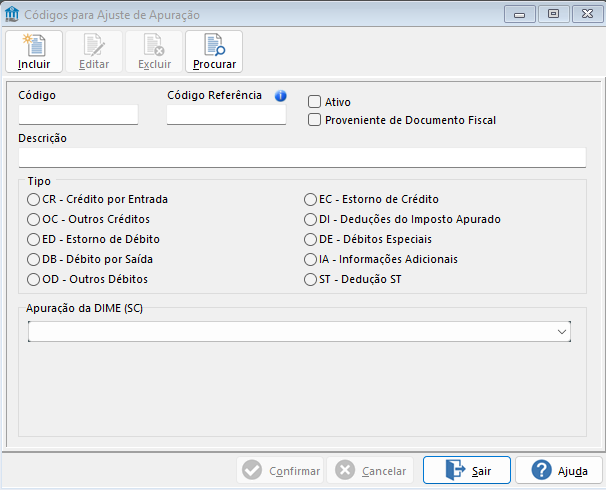
Task: Focus the Código input field
Action: (x=78, y=115)
